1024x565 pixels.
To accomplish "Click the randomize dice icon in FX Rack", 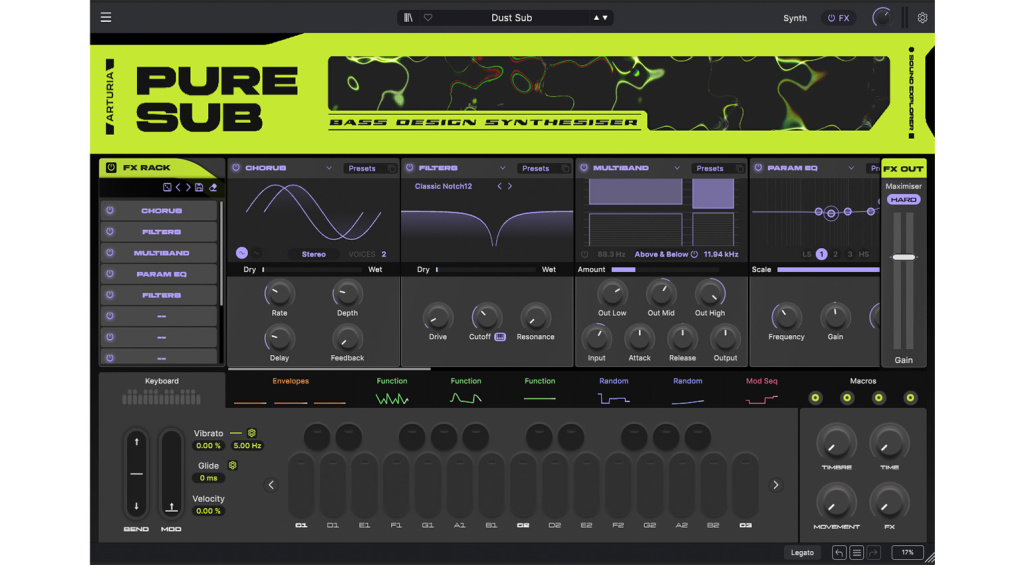I will coord(167,187).
